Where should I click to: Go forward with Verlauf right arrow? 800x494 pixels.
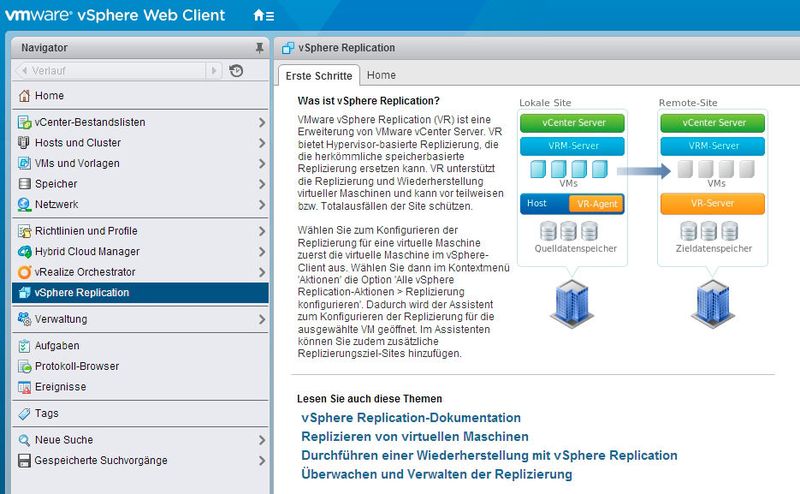(214, 70)
